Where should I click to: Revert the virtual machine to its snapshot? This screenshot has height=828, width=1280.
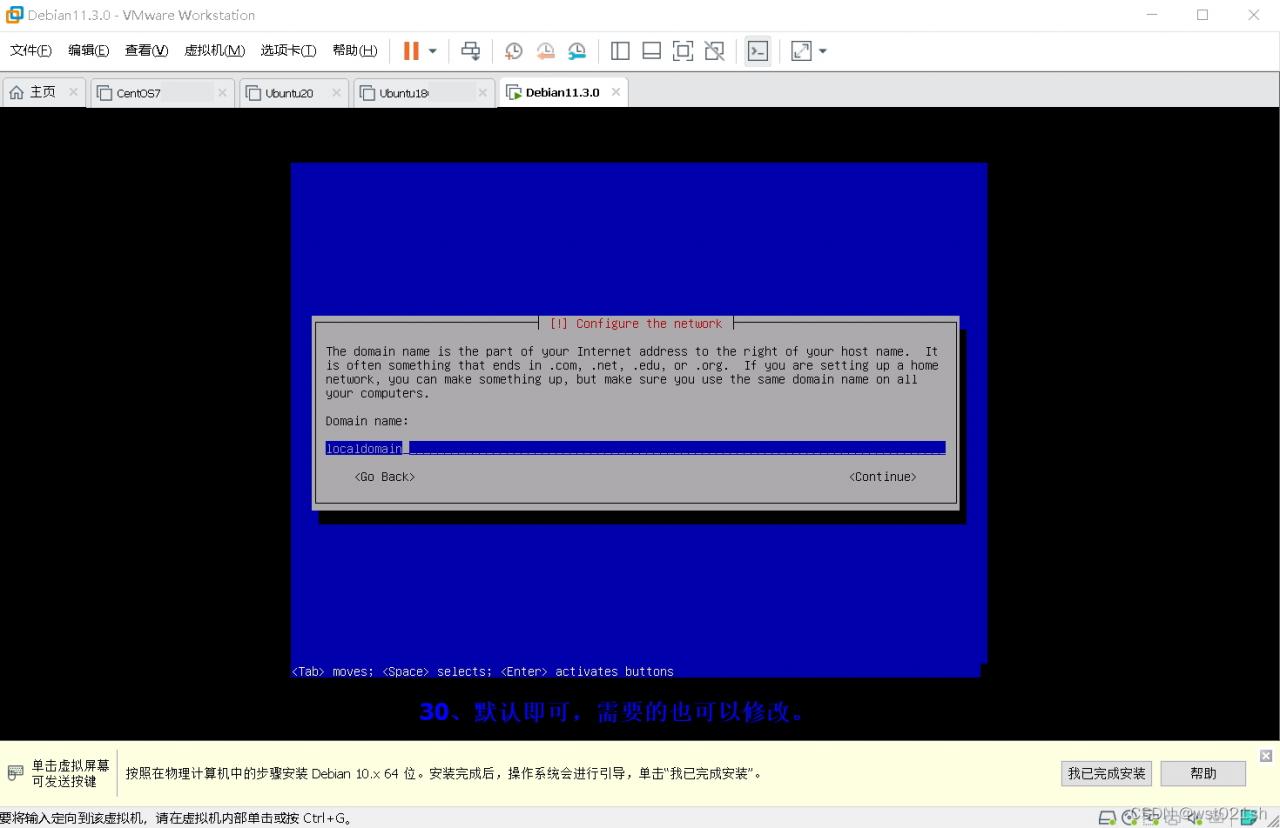[545, 51]
